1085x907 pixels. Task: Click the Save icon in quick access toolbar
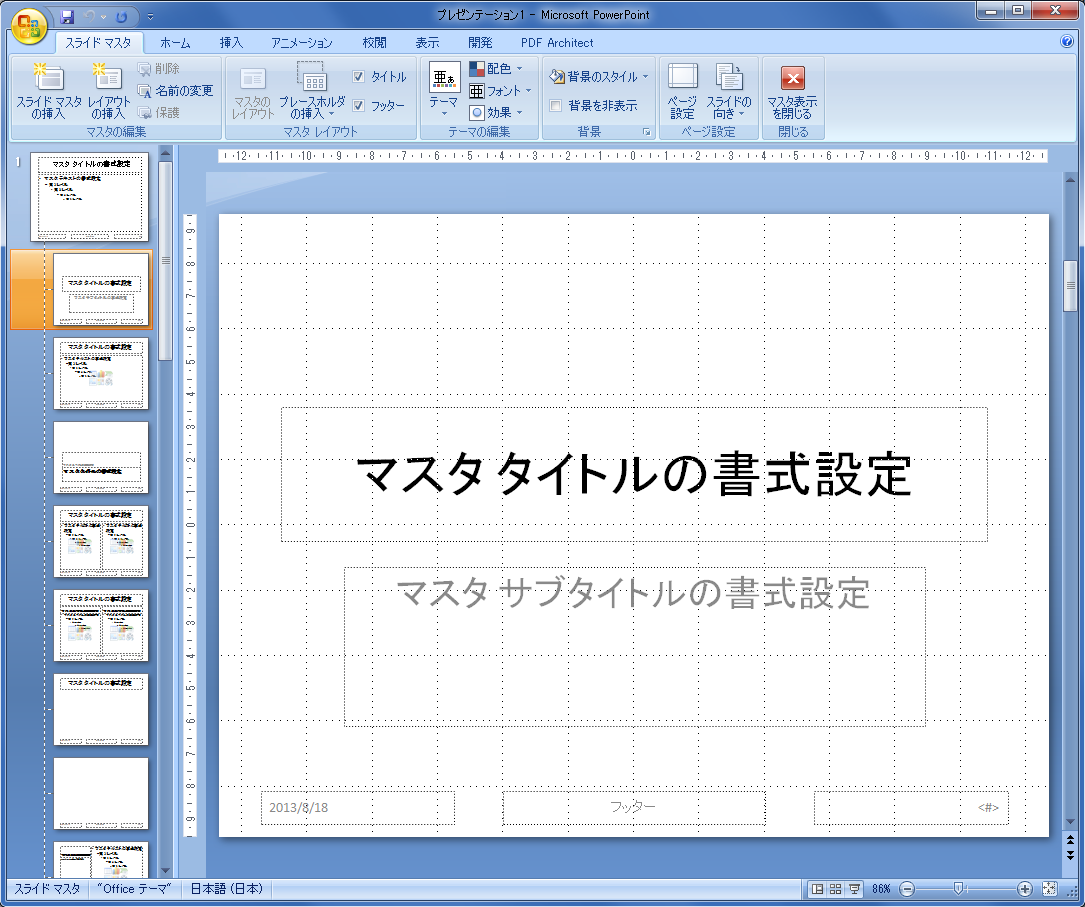(x=67, y=16)
